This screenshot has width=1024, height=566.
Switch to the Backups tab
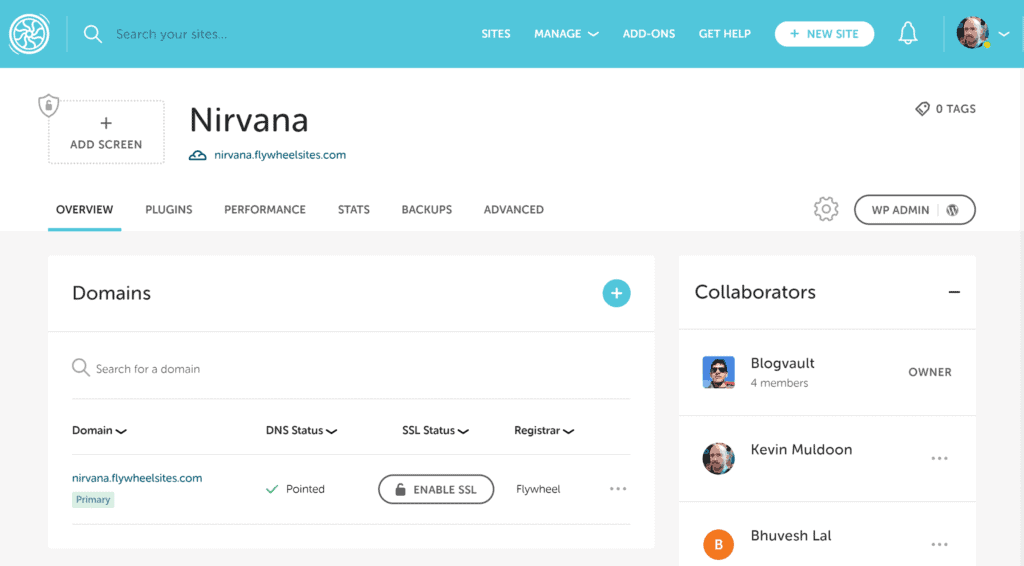[x=426, y=210]
